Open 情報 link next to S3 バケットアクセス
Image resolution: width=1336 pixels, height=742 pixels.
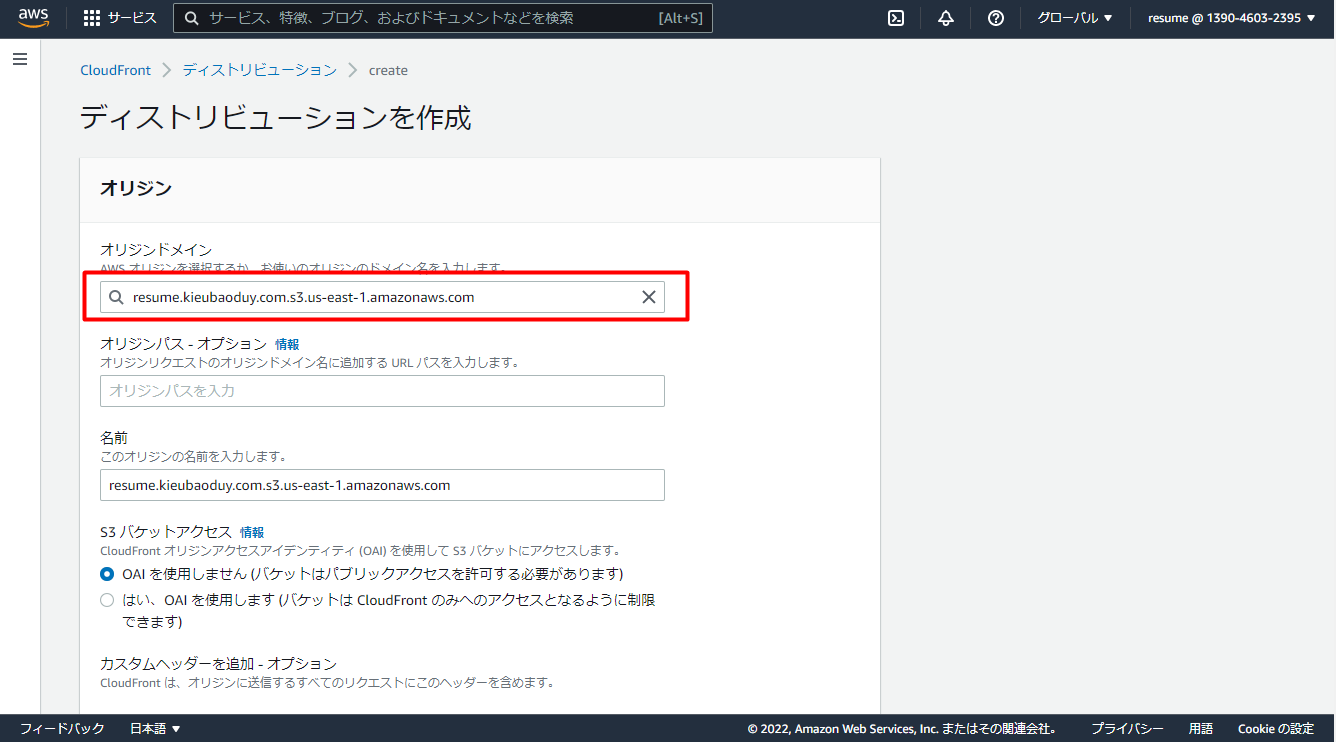[x=252, y=532]
